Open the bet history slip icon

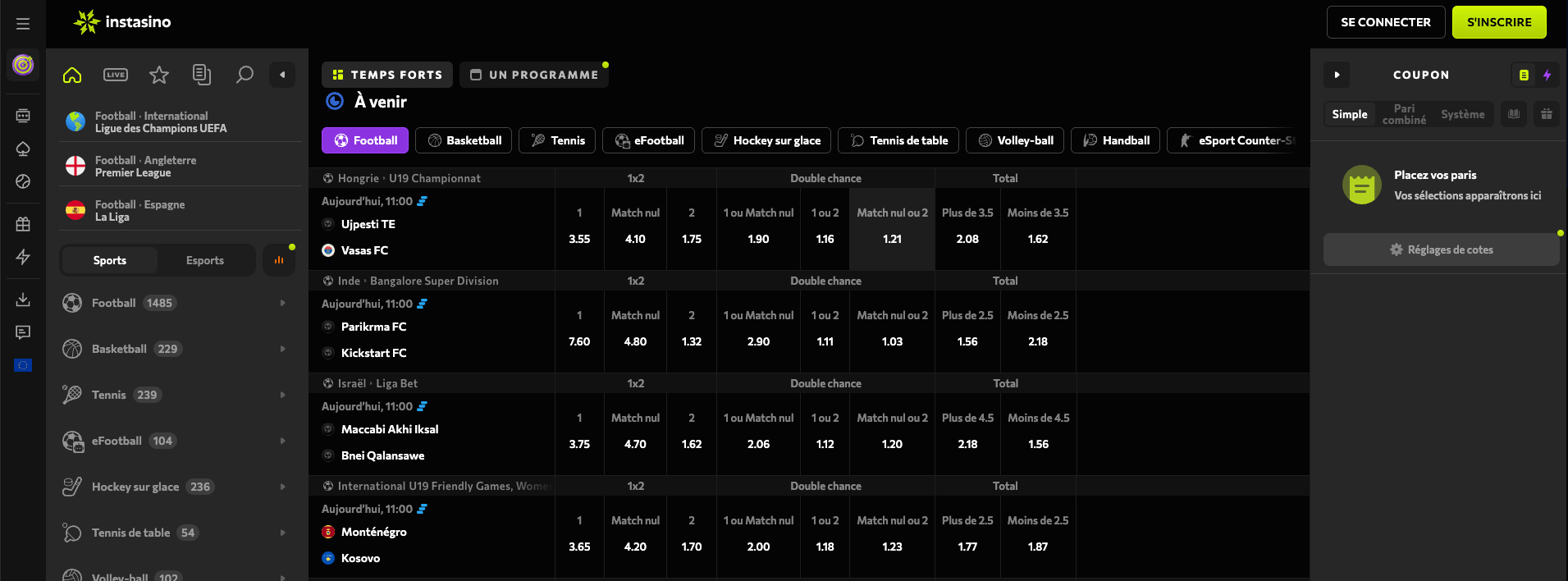click(x=202, y=75)
